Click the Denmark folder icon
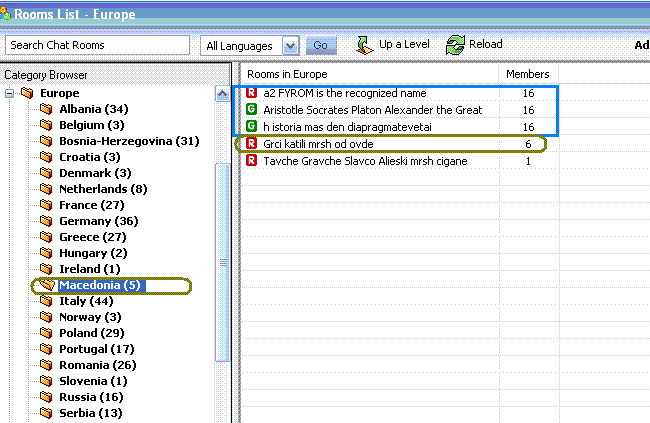The height and width of the screenshot is (423, 650). coord(46,173)
